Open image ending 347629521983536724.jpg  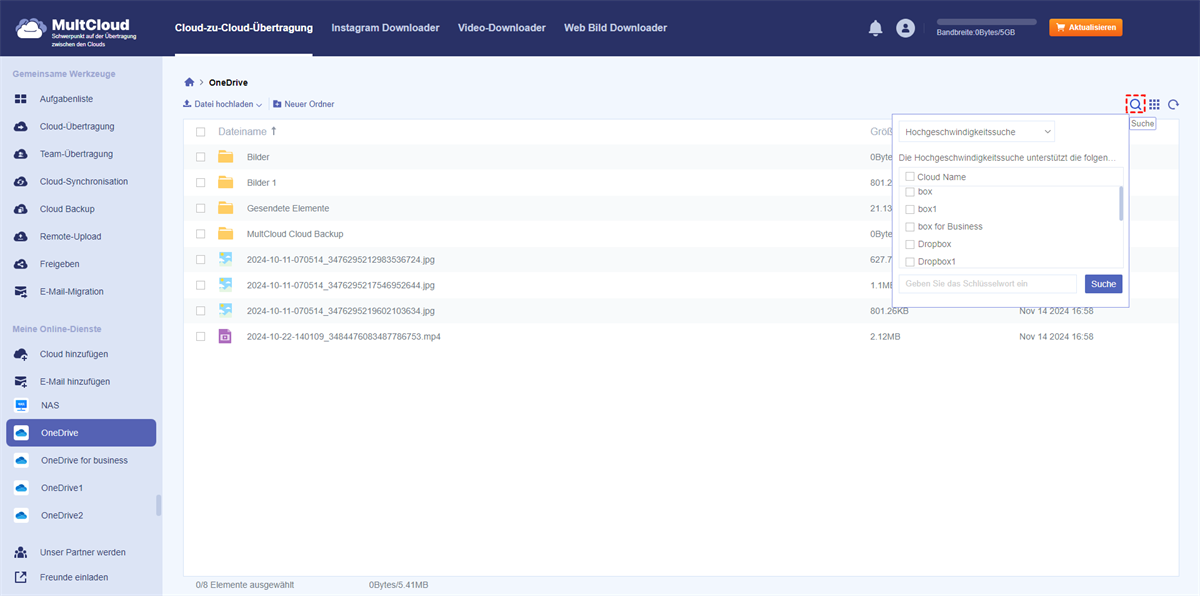[x=341, y=260]
